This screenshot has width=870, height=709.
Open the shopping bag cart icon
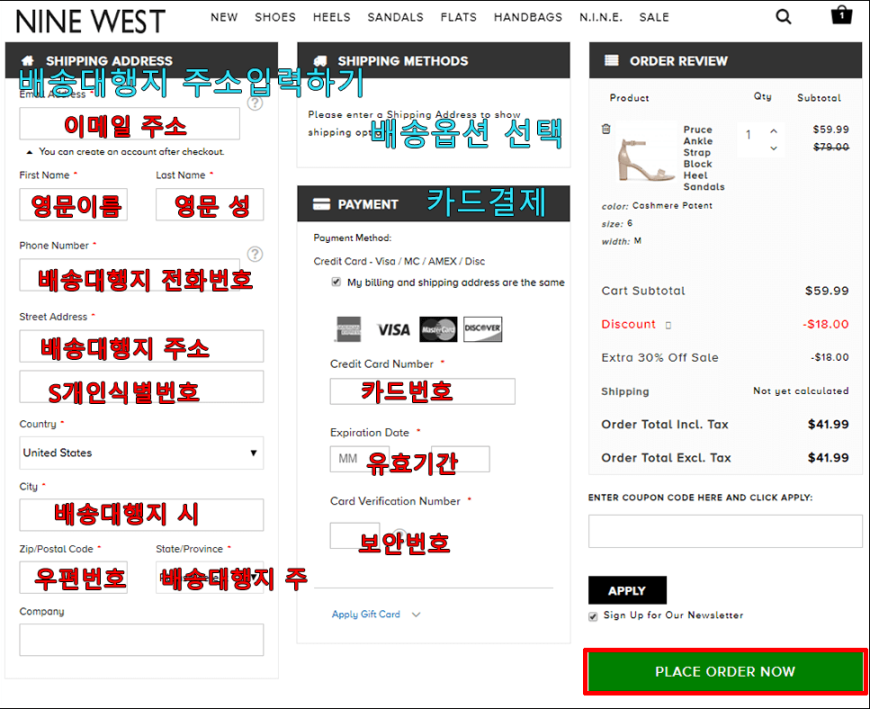pyautogui.click(x=841, y=14)
